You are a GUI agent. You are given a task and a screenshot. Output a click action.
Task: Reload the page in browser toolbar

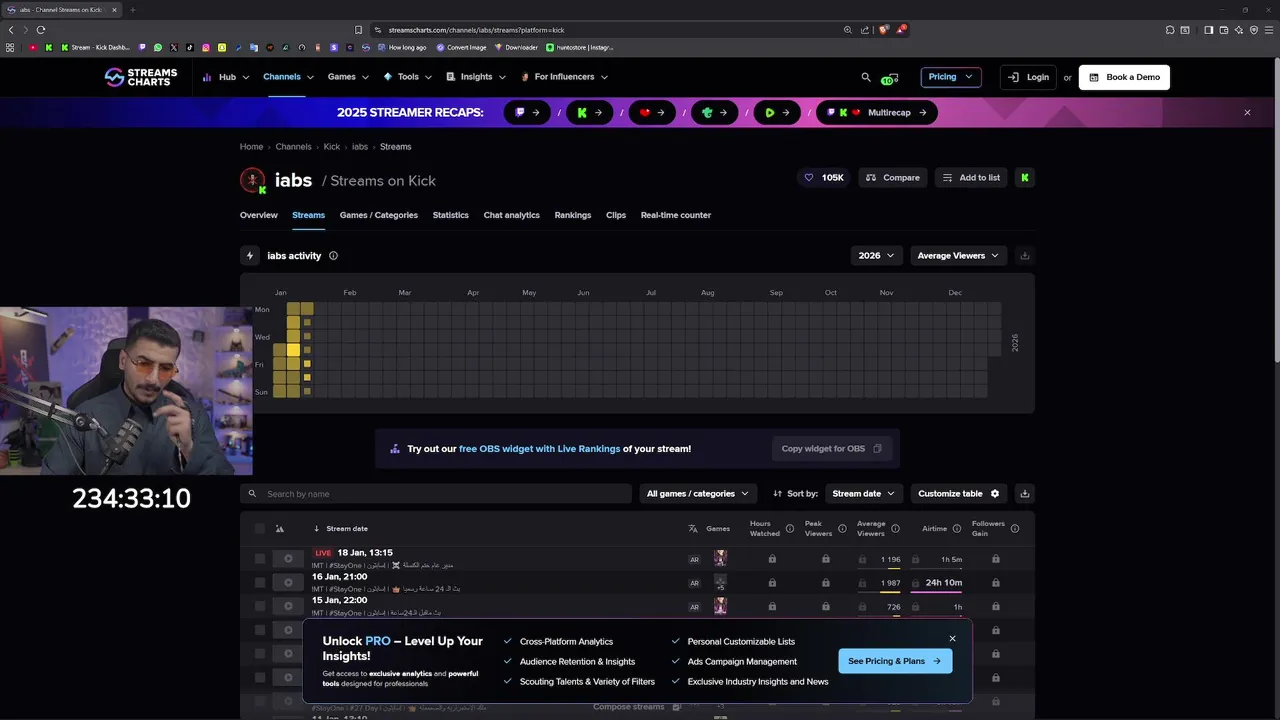(x=41, y=30)
